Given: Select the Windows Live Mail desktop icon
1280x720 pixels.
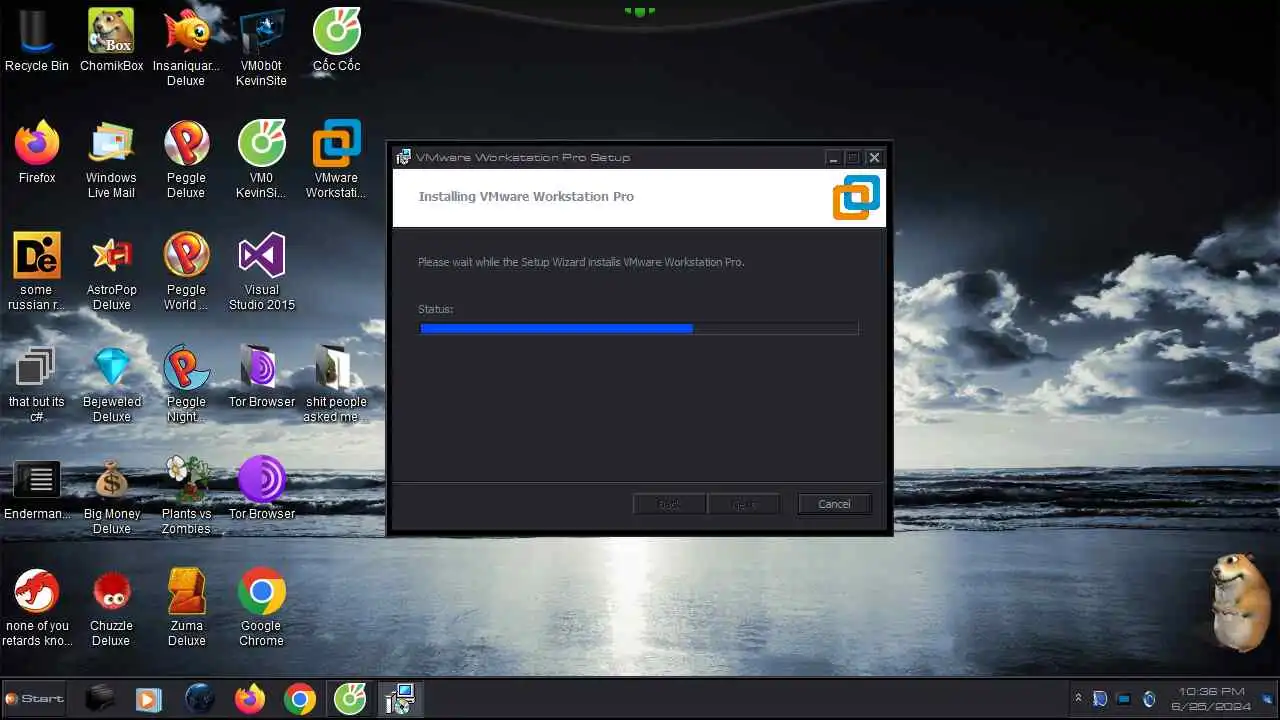Looking at the screenshot, I should [111, 160].
